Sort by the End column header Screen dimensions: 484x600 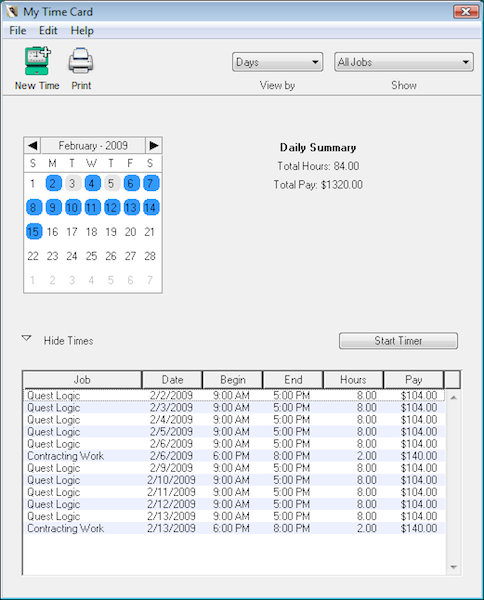293,380
